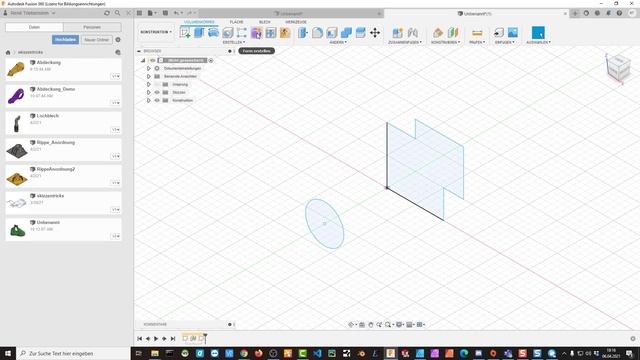Click the home icon in breadcrumb
This screenshot has width=640, height=360.
[8, 52]
